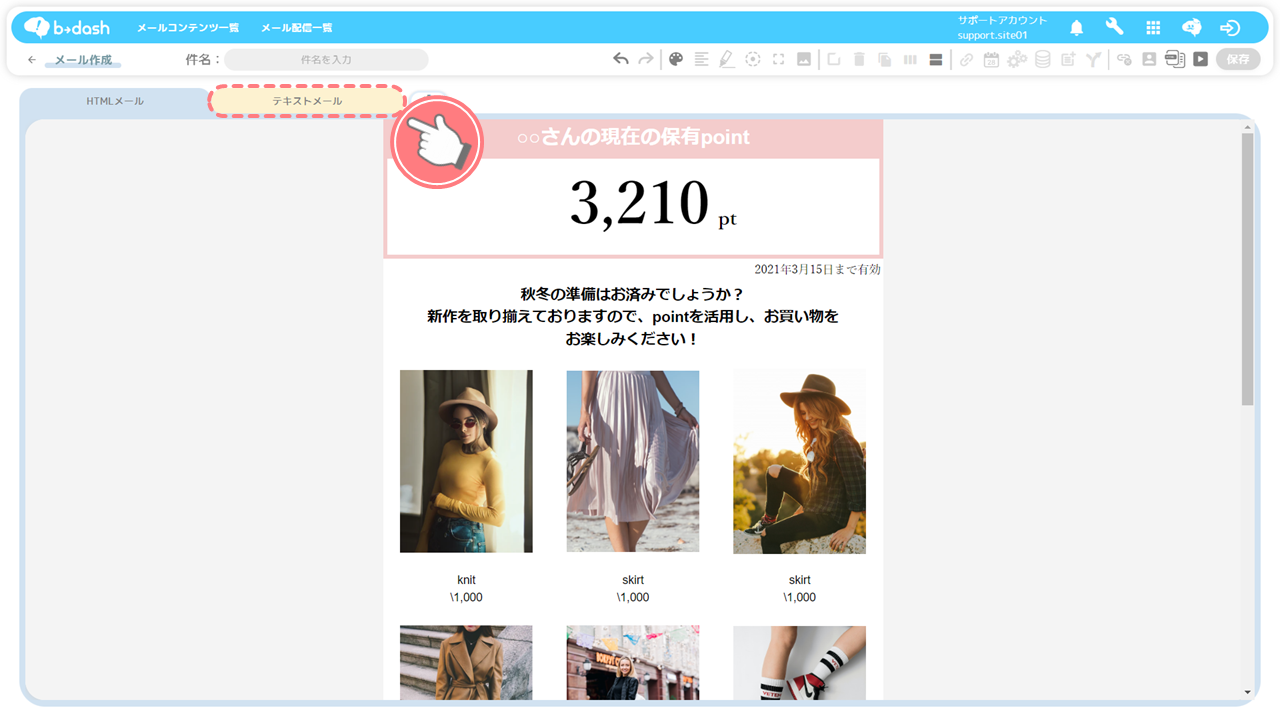Viewport: 1280px width, 720px height.
Task: Open メールコンテンツ一覧 menu
Action: pos(188,28)
